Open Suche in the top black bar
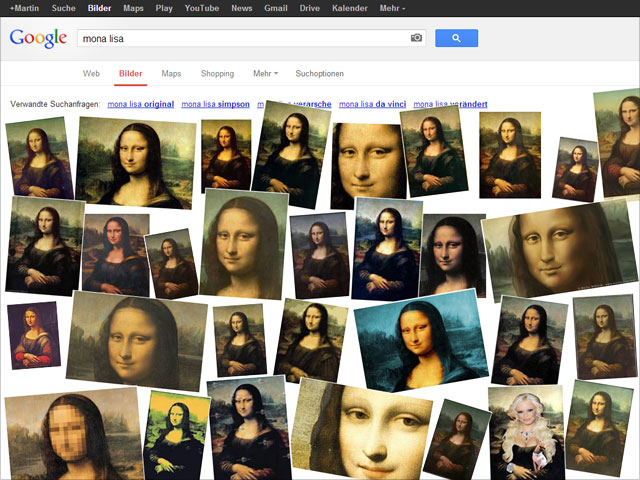Viewport: 640px width, 480px height. coord(63,8)
